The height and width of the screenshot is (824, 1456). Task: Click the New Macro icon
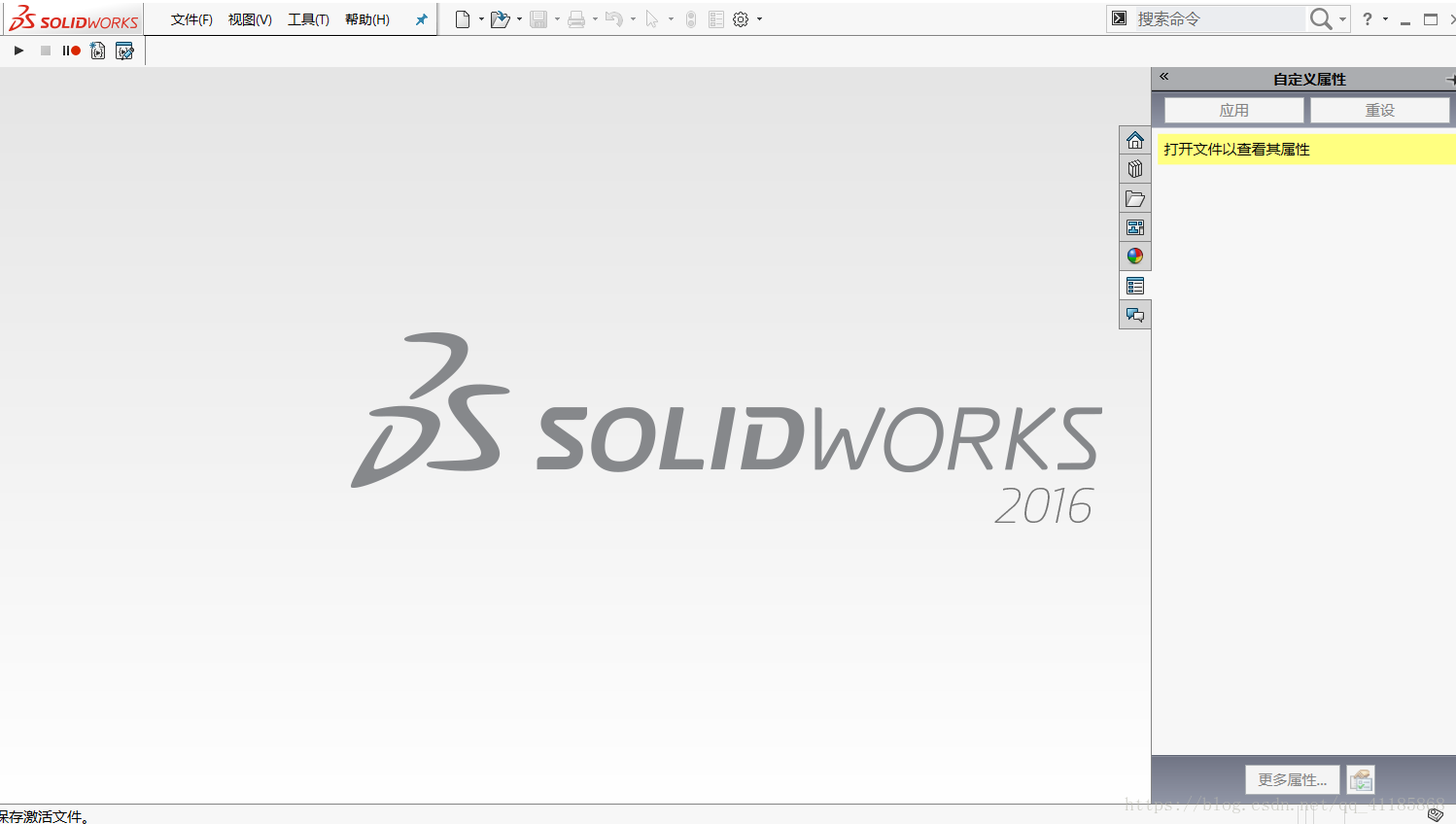(x=98, y=51)
